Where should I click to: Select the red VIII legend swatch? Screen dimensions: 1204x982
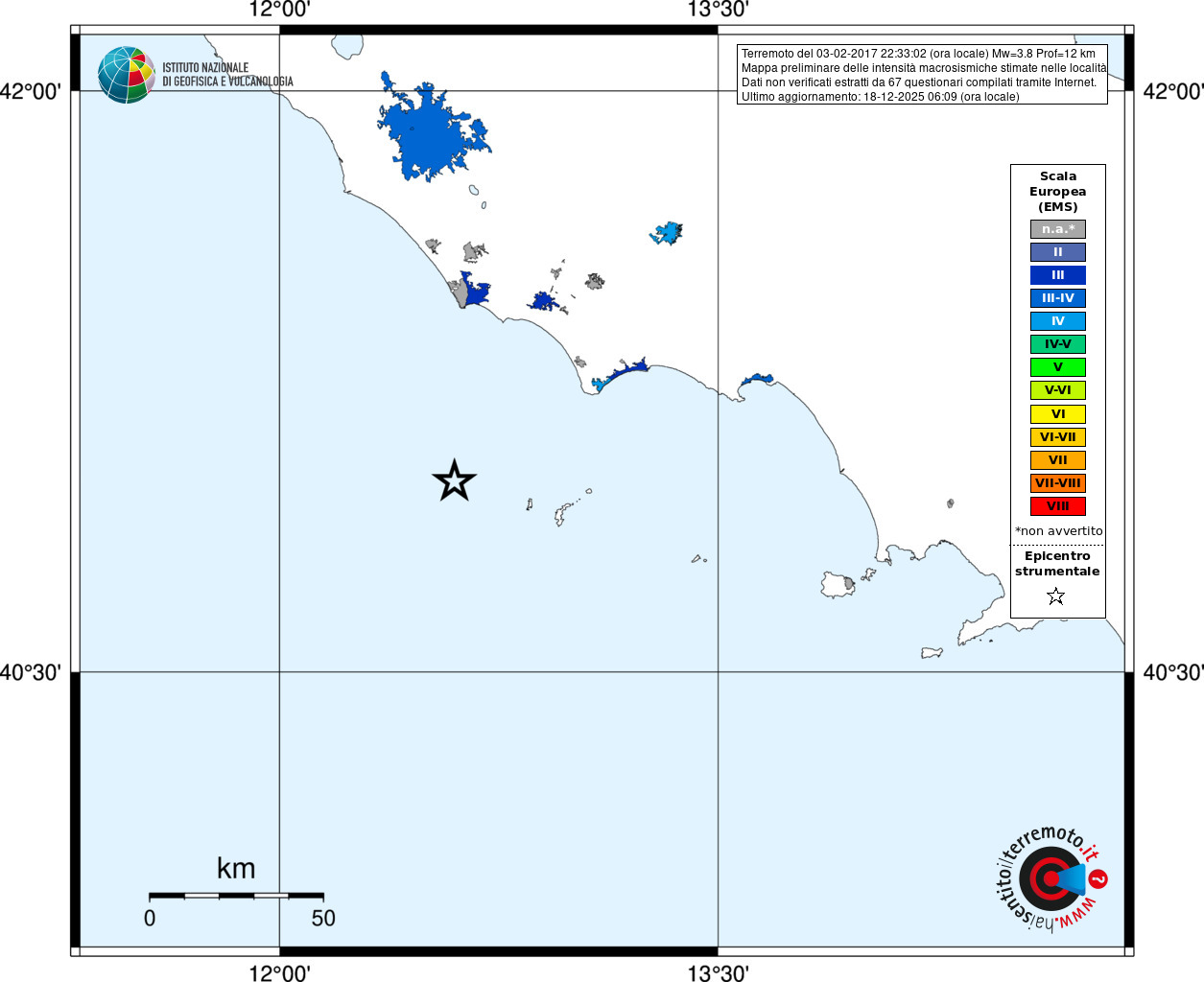(x=1058, y=506)
